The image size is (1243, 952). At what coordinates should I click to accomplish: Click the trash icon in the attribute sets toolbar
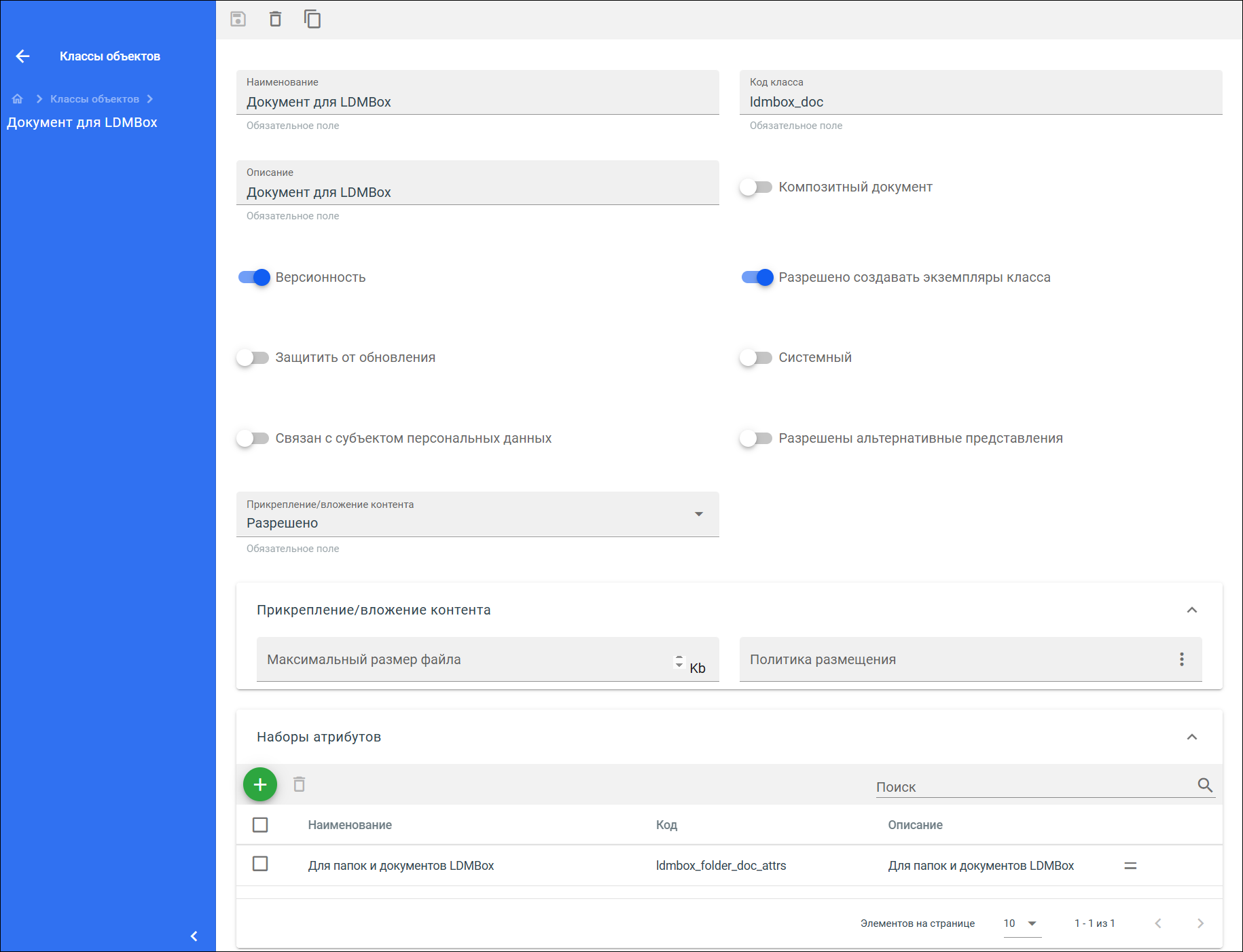300,785
